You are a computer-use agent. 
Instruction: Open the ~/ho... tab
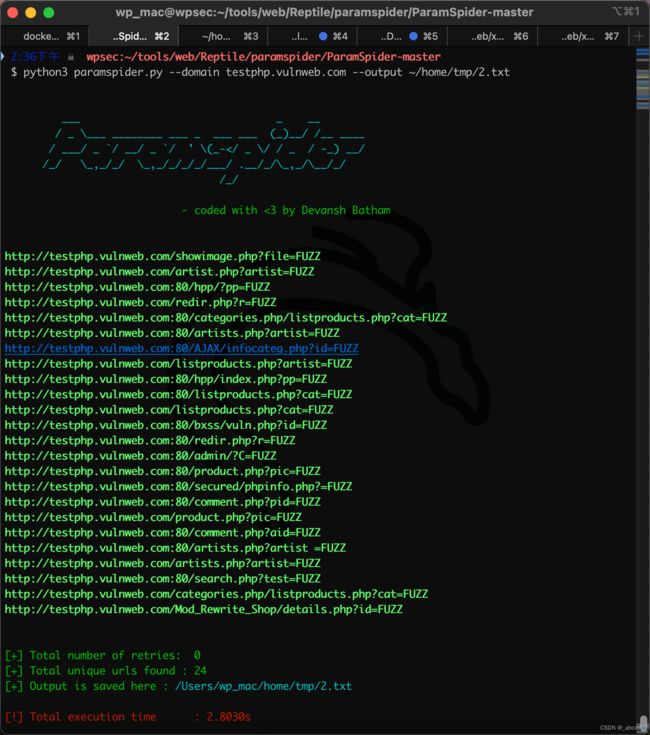point(224,37)
